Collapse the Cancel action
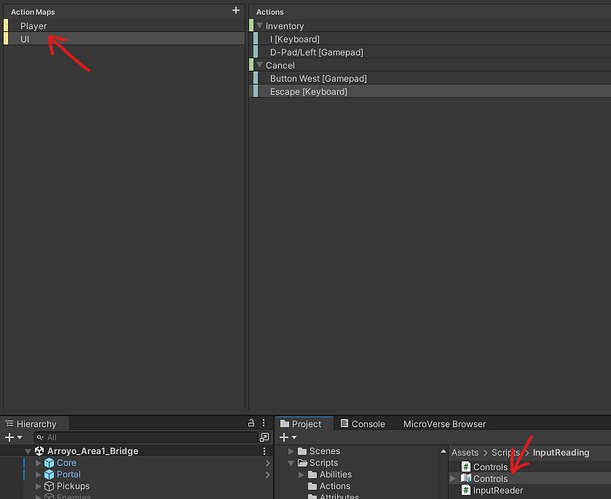The width and height of the screenshot is (611, 499). pyautogui.click(x=260, y=65)
